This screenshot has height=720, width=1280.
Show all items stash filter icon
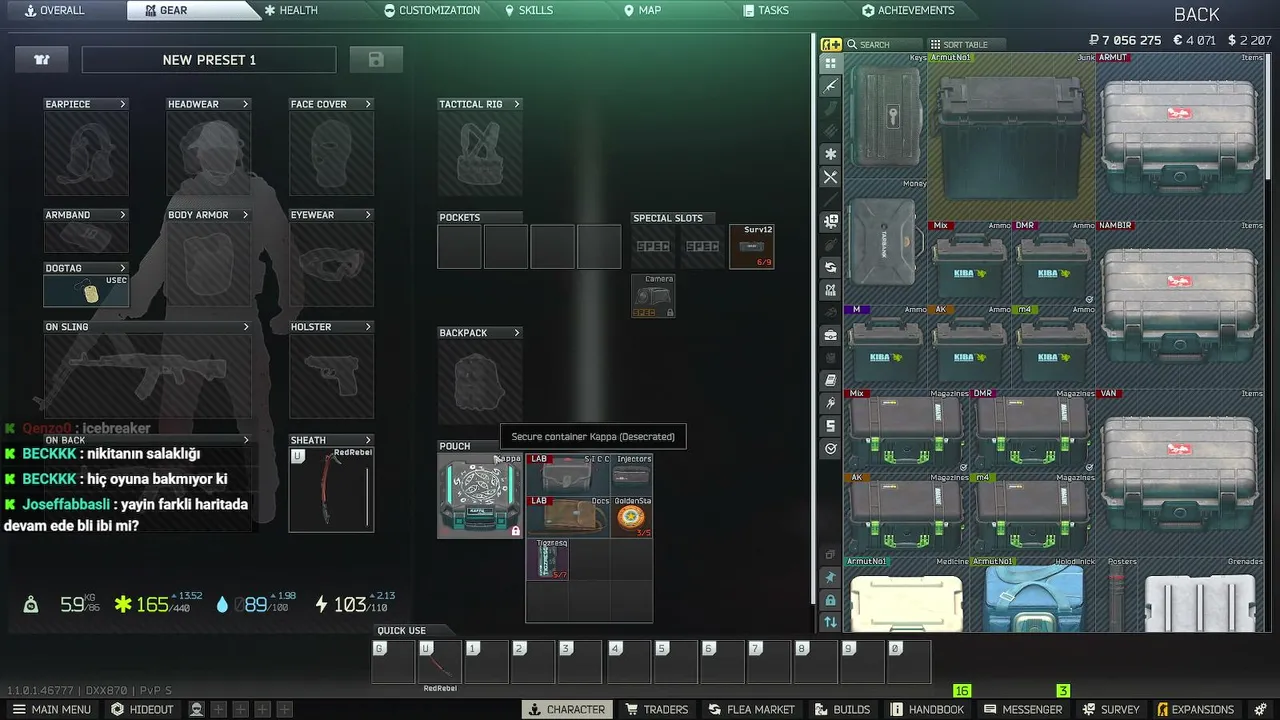[830, 63]
